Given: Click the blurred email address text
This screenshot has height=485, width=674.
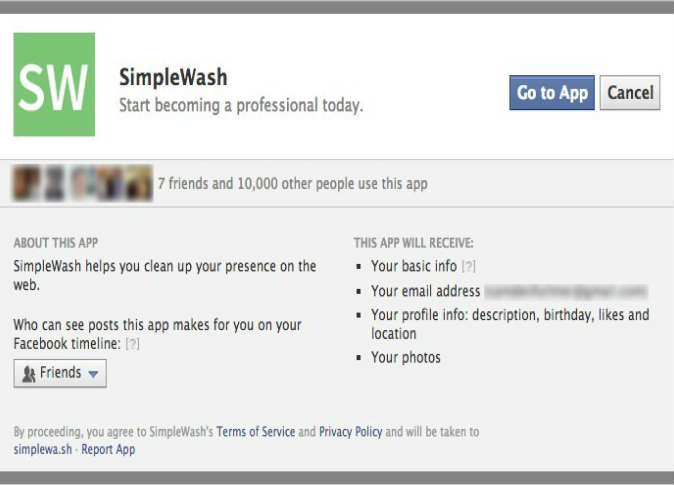Looking at the screenshot, I should tap(566, 292).
